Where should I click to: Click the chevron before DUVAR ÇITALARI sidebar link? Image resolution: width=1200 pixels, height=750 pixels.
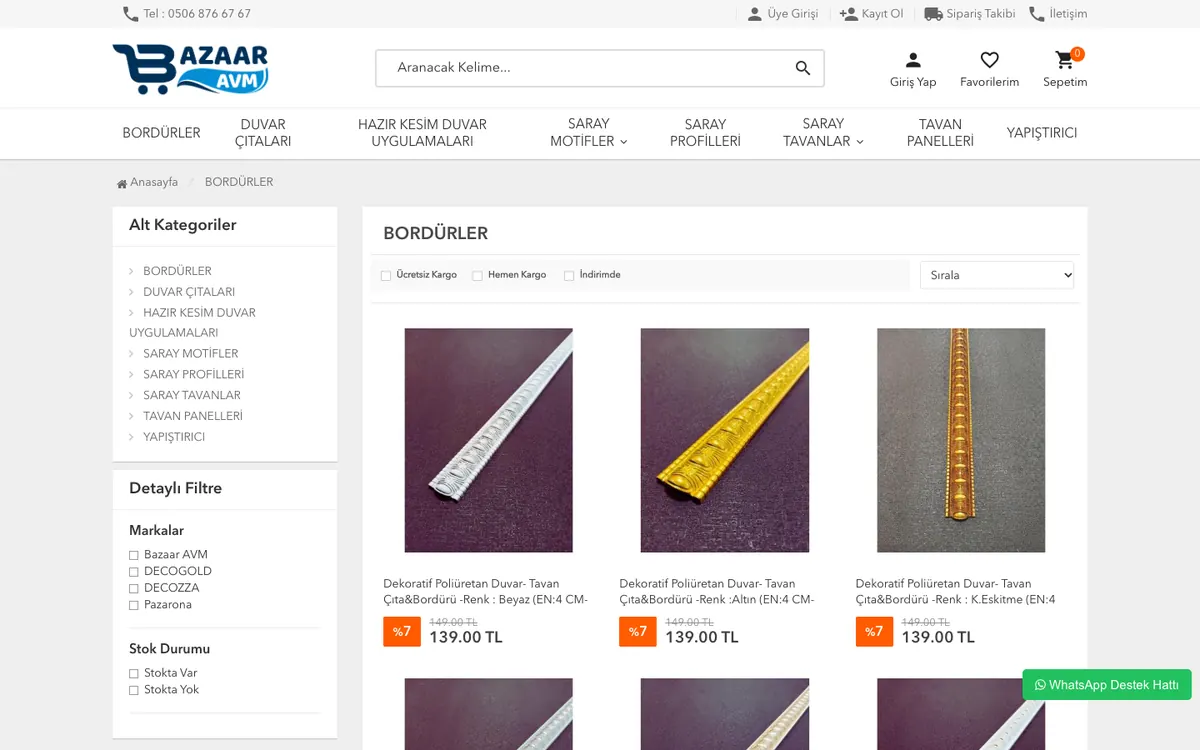pyautogui.click(x=131, y=292)
